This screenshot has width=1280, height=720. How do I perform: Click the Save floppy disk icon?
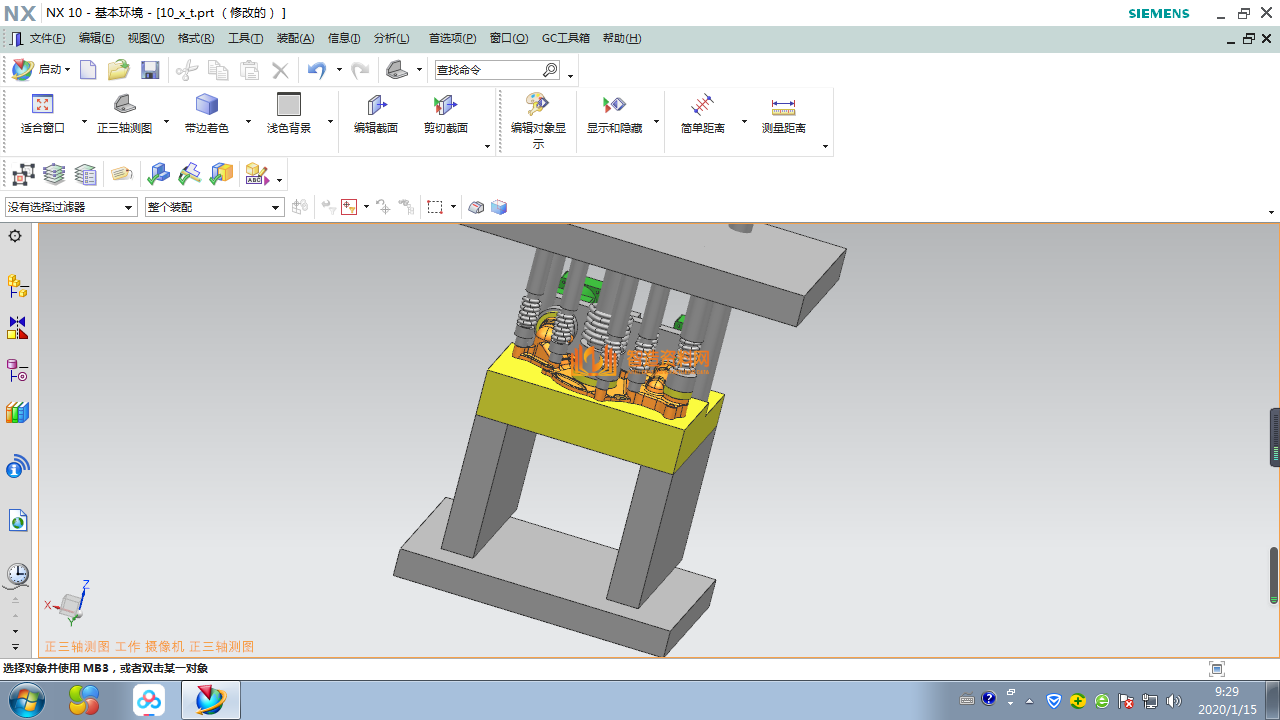(x=150, y=70)
